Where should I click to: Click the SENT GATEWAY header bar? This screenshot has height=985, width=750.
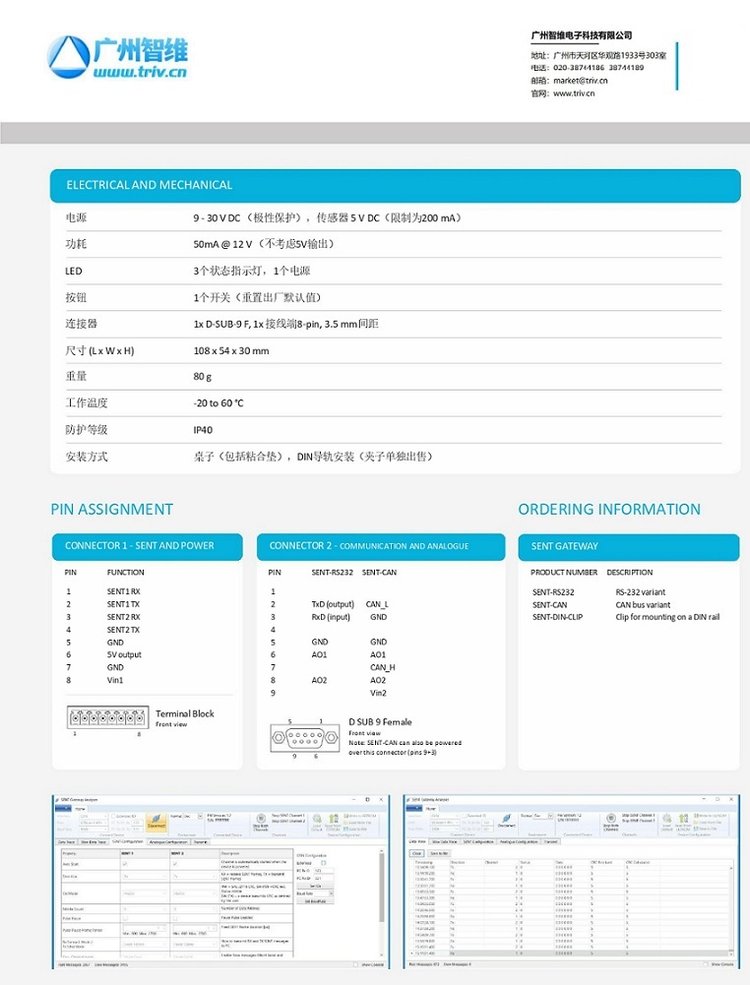pos(629,547)
